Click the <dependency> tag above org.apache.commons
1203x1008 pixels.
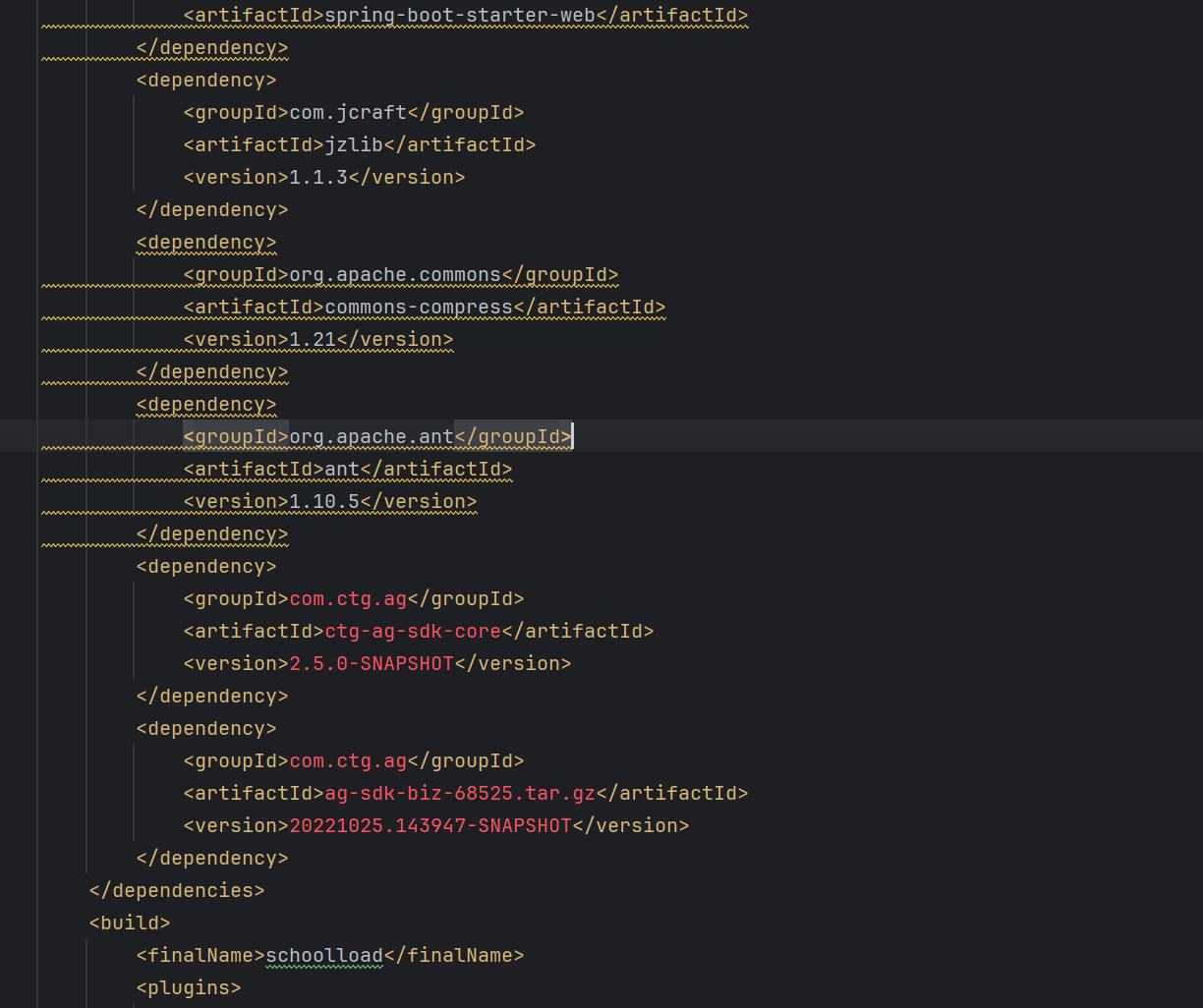click(x=206, y=242)
